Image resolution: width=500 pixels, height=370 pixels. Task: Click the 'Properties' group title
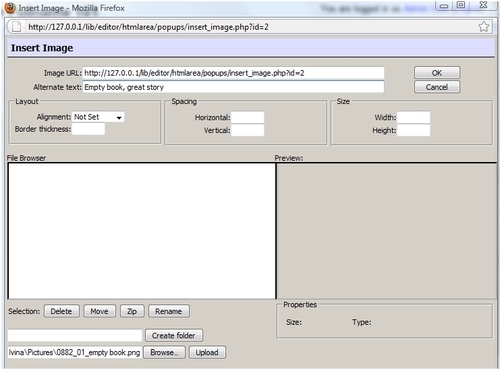click(300, 305)
